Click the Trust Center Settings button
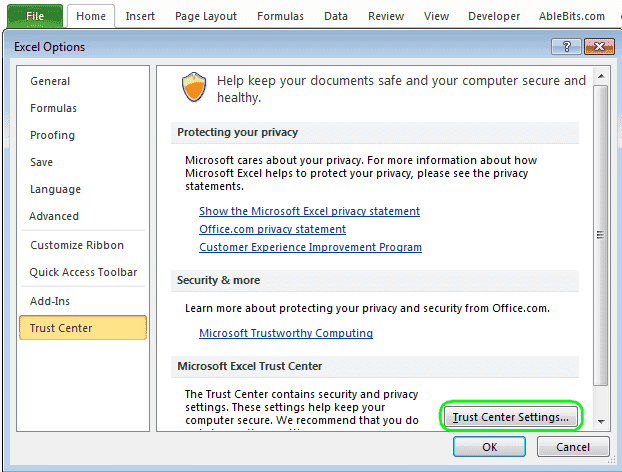 (x=511, y=416)
